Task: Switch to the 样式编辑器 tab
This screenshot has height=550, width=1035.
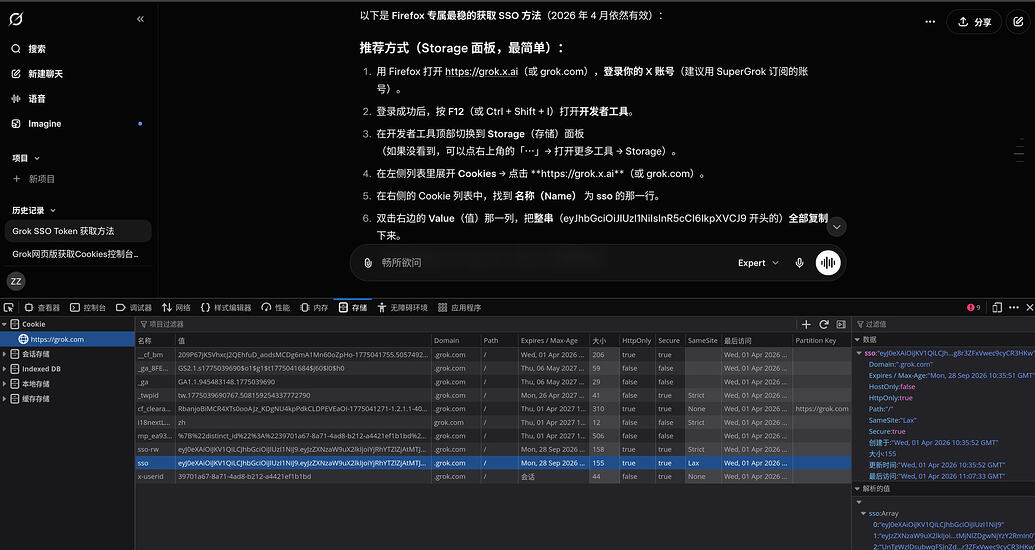Action: point(226,308)
